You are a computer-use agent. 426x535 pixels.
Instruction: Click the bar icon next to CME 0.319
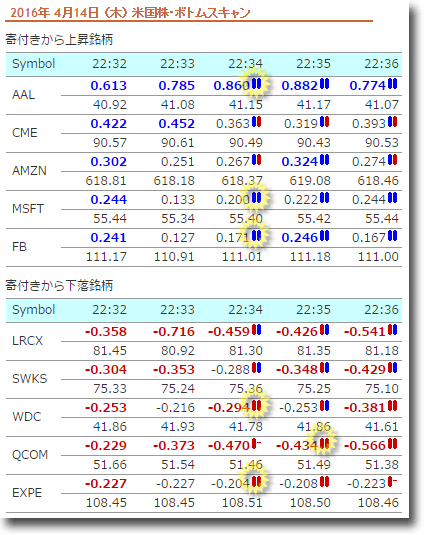coord(324,122)
